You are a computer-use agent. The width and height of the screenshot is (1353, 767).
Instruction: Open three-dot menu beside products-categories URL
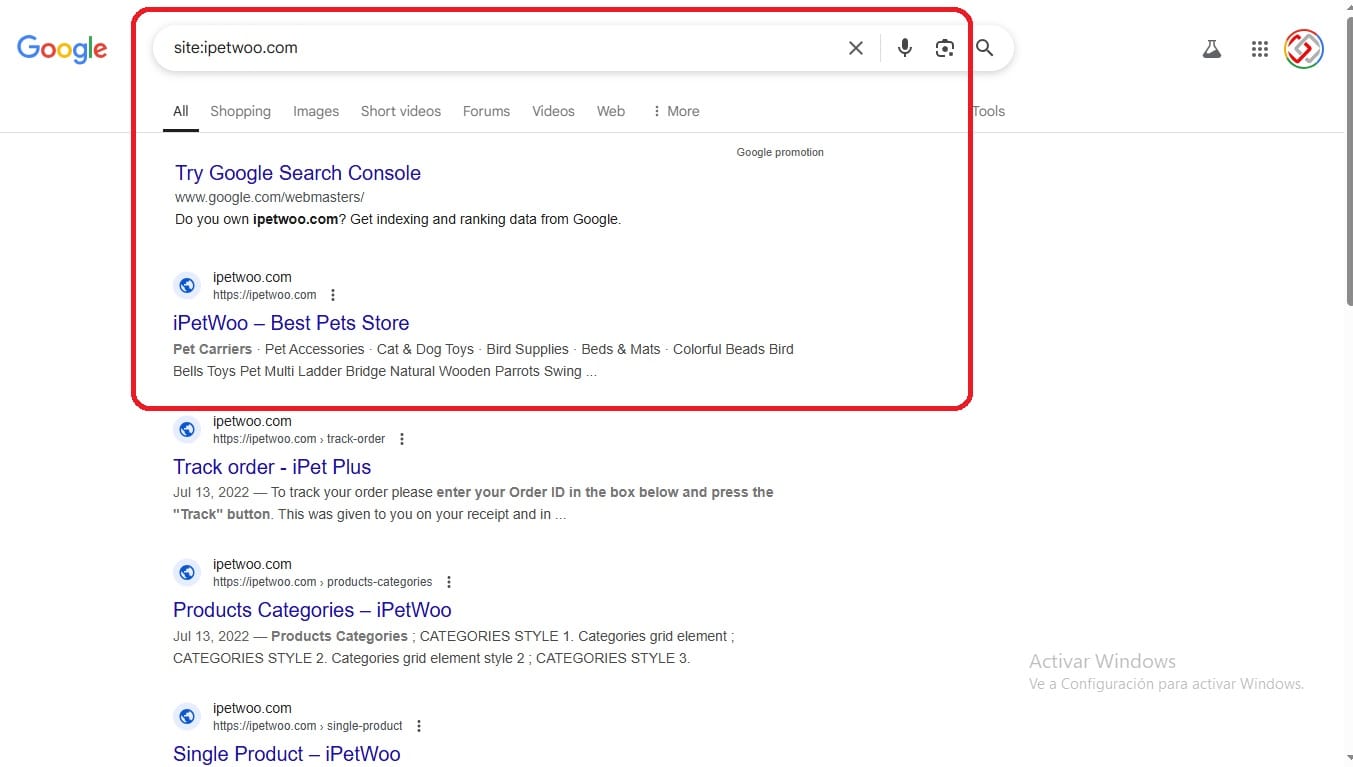pyautogui.click(x=449, y=582)
